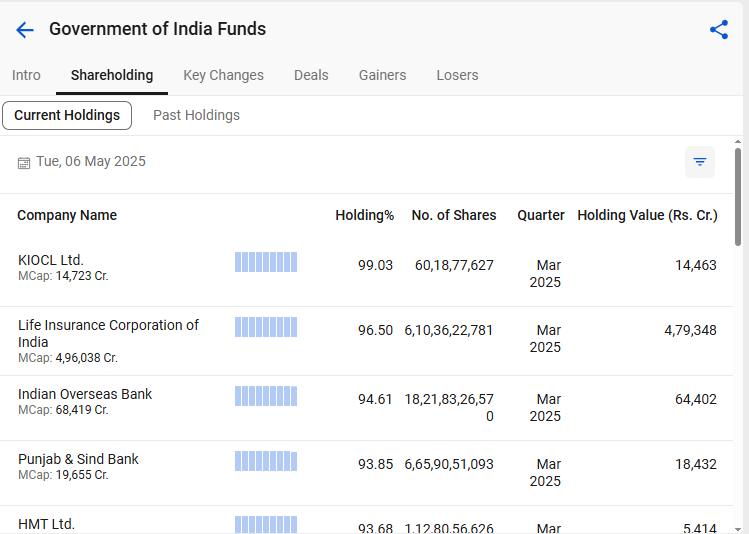Click HMT Ltd. holding bar chart
Viewport: 749px width, 534px height.
pos(266,524)
